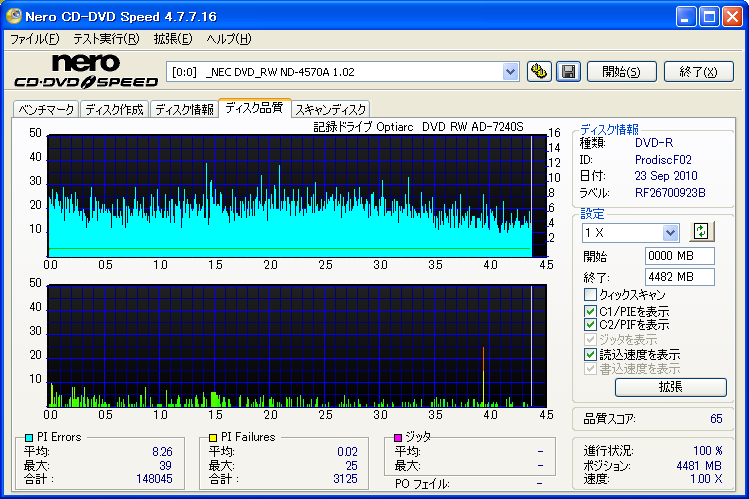
Task: Click the 拡張 button in settings
Action: pyautogui.click(x=671, y=387)
